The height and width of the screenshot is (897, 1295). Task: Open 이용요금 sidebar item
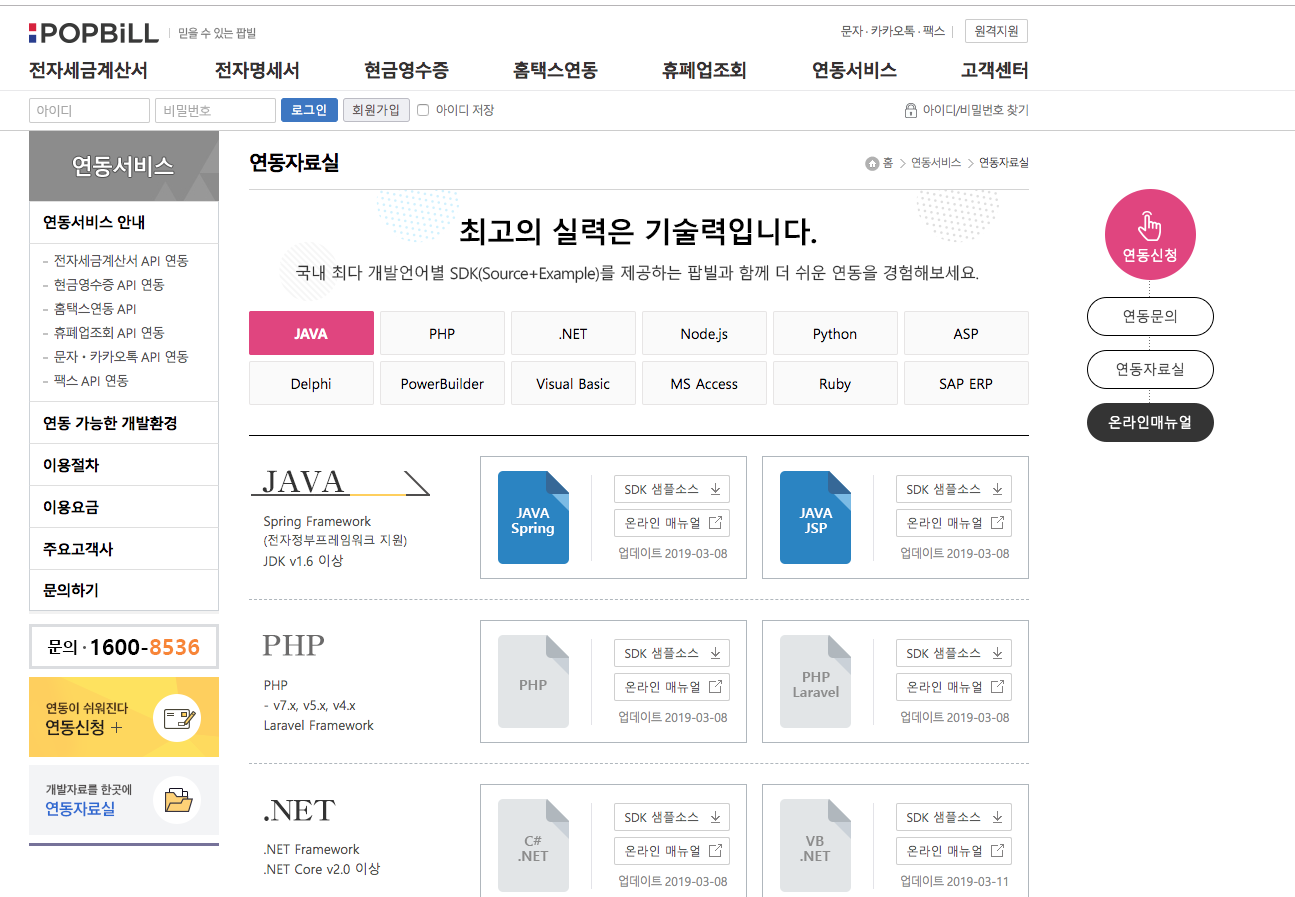[124, 507]
